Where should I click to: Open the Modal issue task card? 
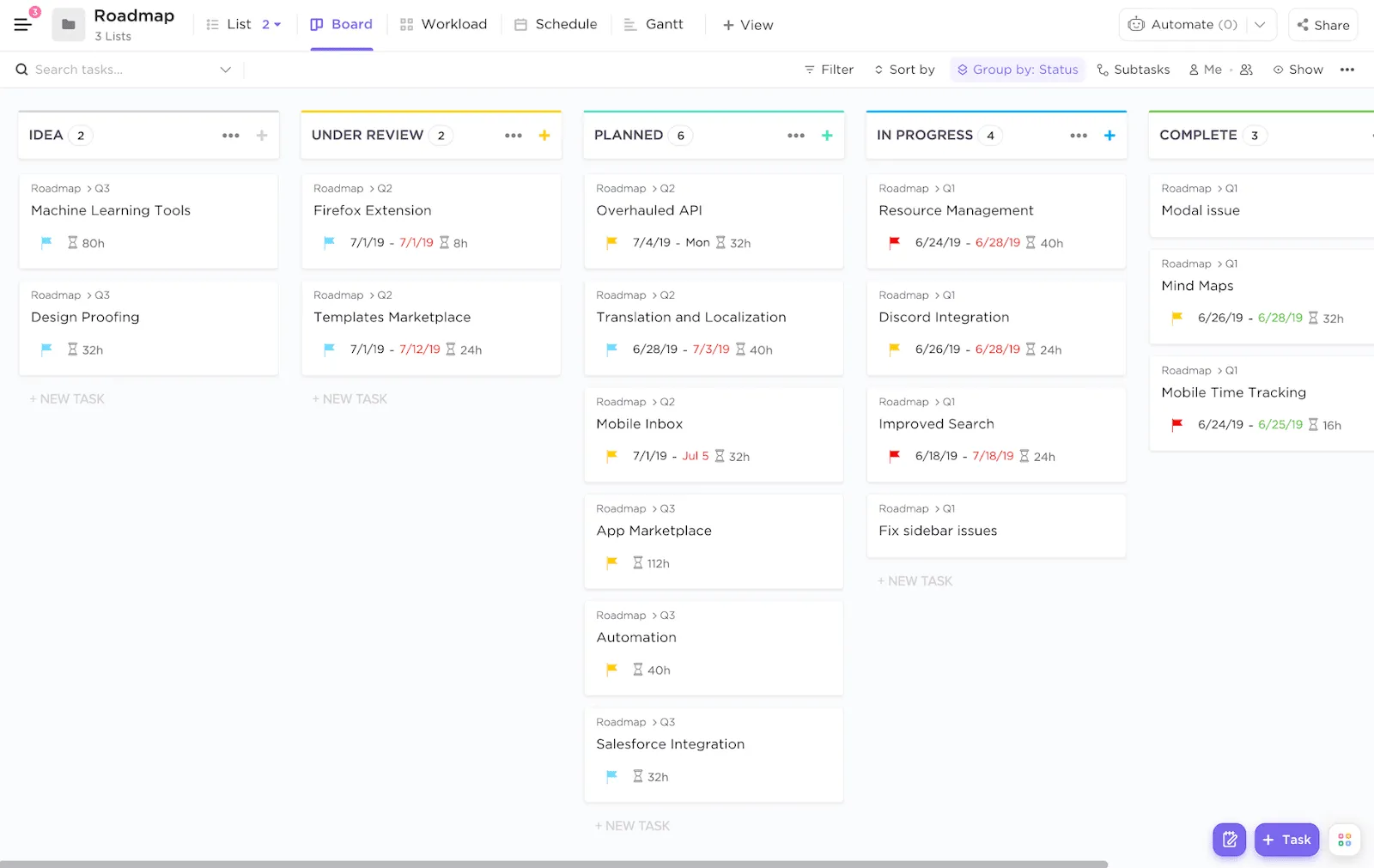tap(1262, 205)
